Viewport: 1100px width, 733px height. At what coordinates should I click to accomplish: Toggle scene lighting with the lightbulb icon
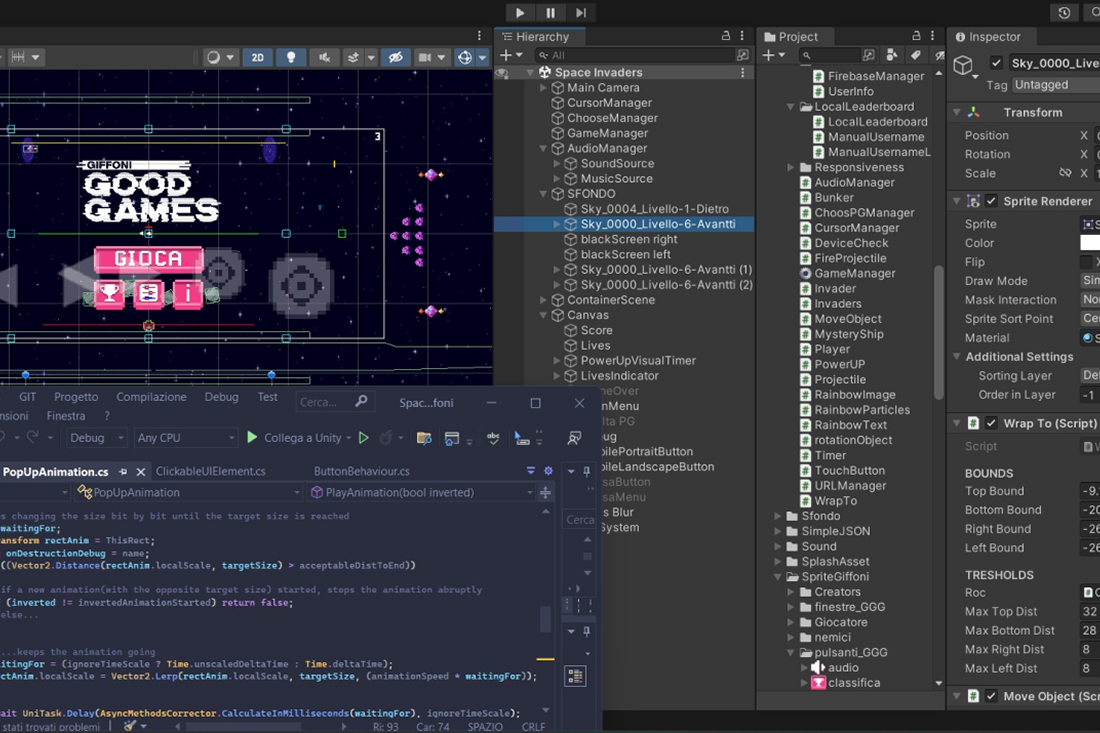tap(291, 58)
